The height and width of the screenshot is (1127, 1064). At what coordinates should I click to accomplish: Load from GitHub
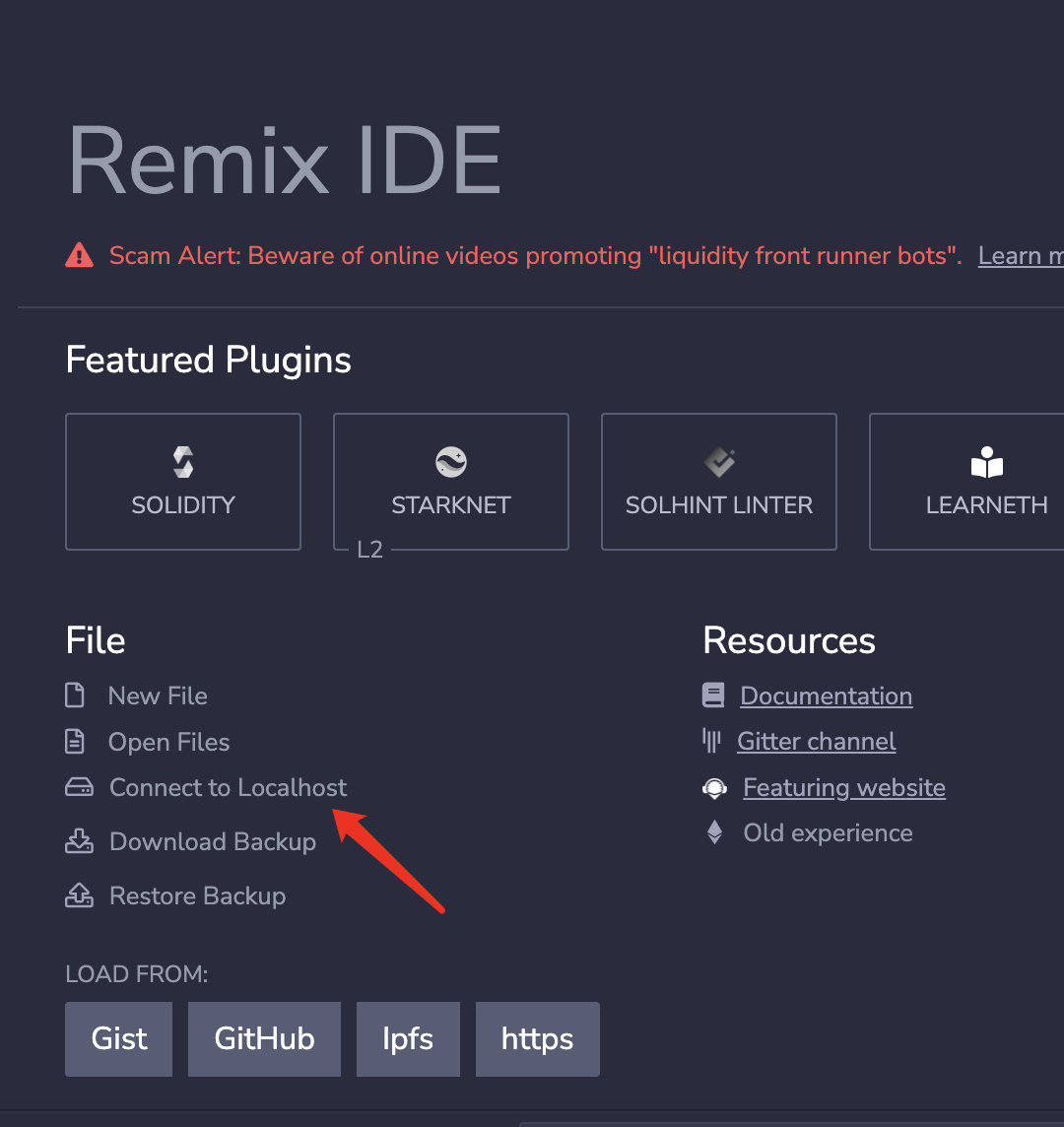click(x=265, y=1038)
